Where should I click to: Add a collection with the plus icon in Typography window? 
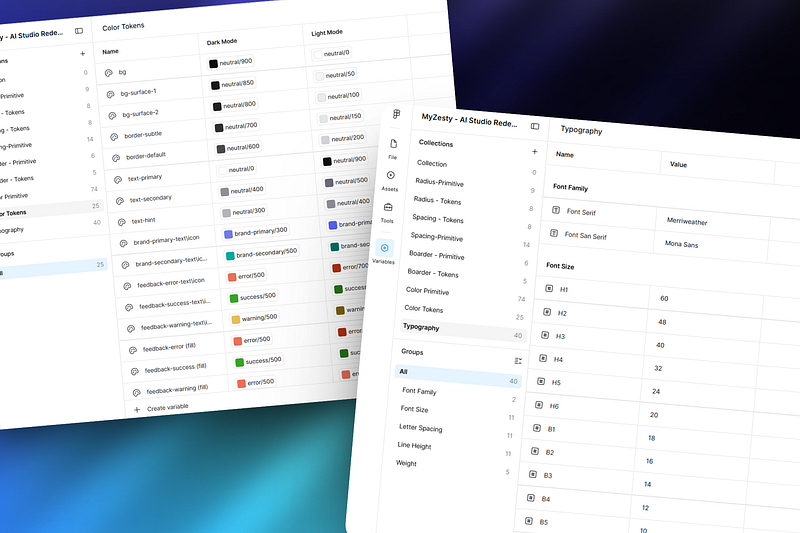(x=535, y=151)
